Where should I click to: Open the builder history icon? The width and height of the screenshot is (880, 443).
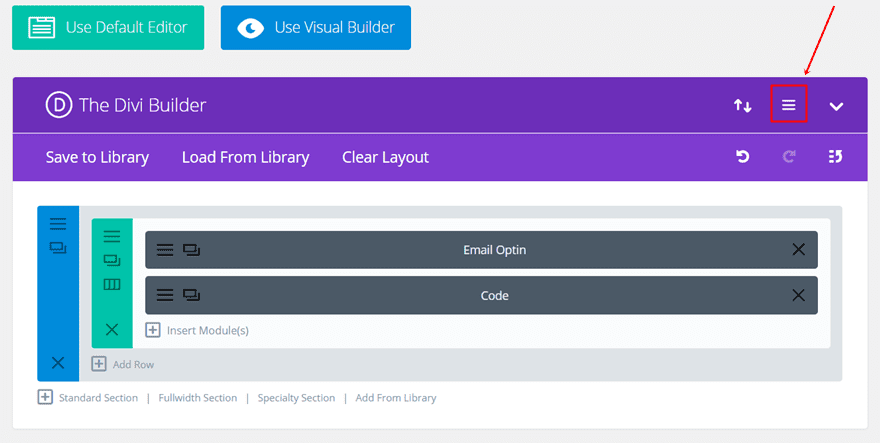[835, 157]
